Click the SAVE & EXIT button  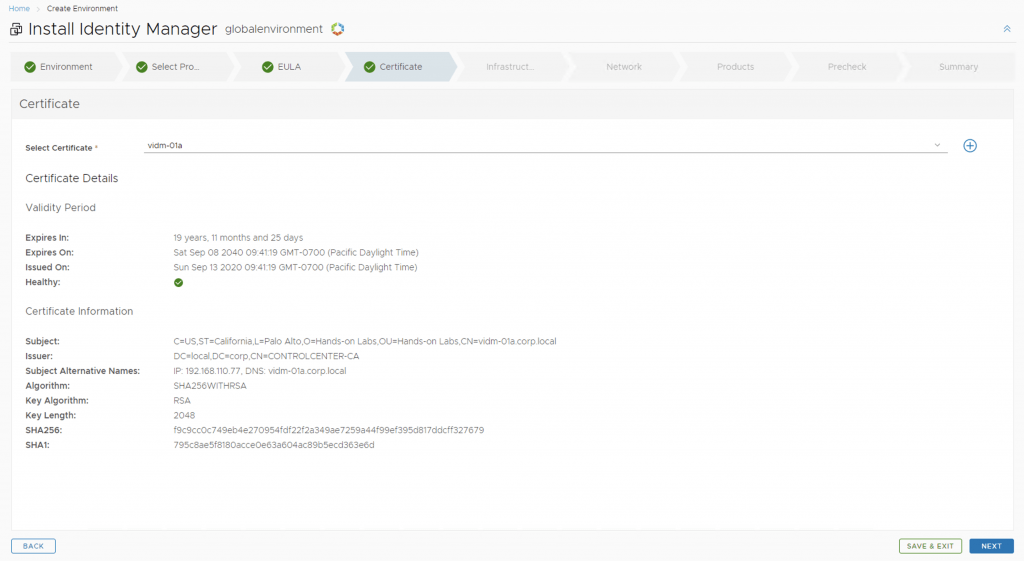(930, 546)
